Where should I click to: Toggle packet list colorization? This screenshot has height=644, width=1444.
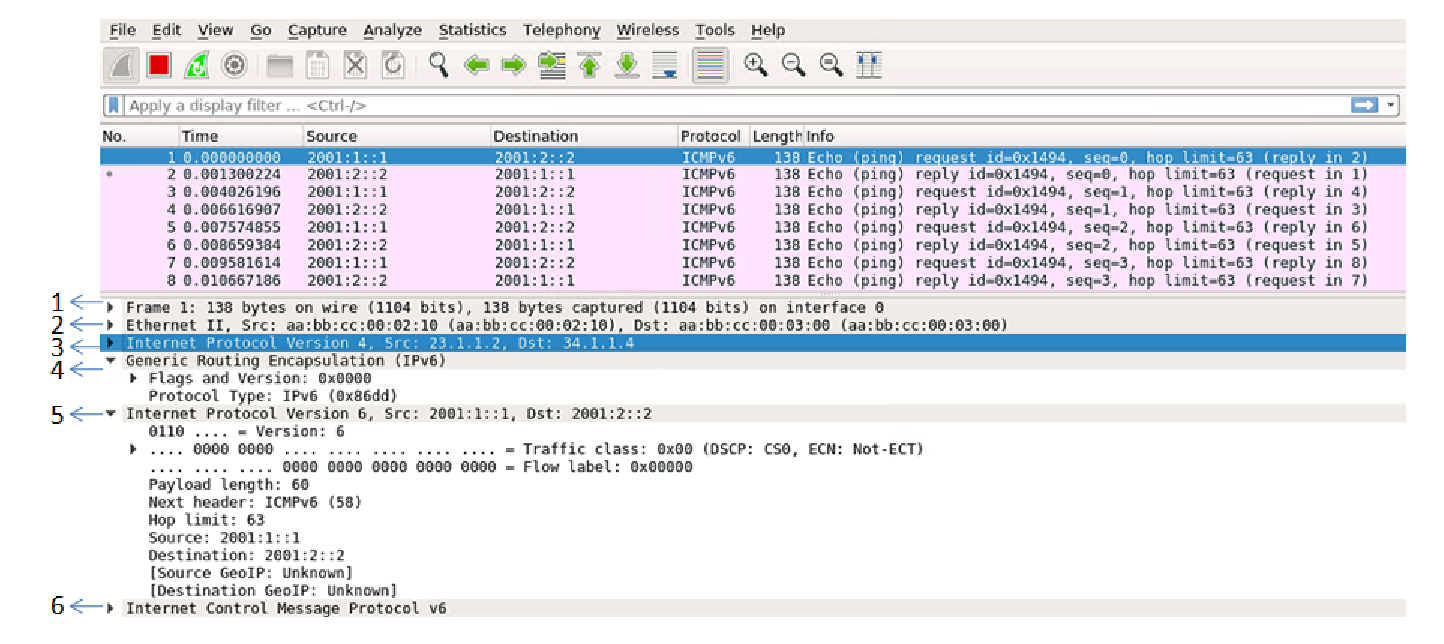tap(710, 65)
